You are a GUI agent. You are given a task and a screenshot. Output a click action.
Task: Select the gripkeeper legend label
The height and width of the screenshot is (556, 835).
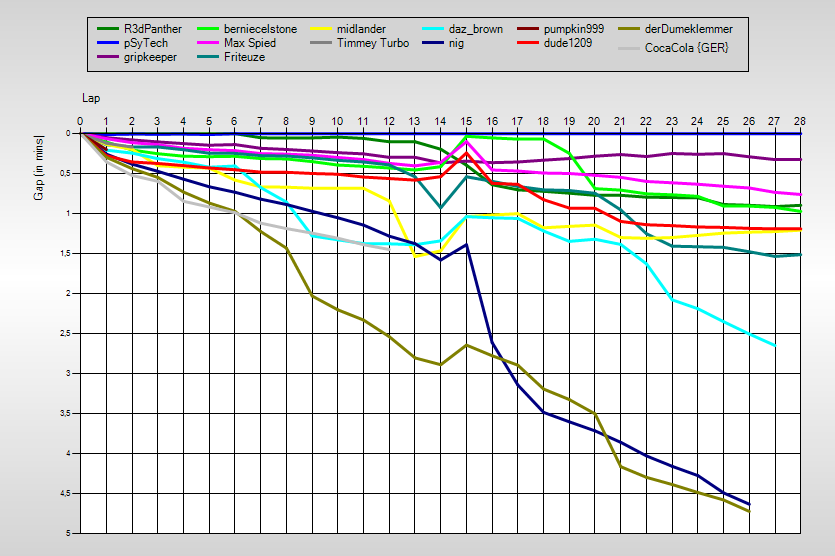click(x=150, y=58)
